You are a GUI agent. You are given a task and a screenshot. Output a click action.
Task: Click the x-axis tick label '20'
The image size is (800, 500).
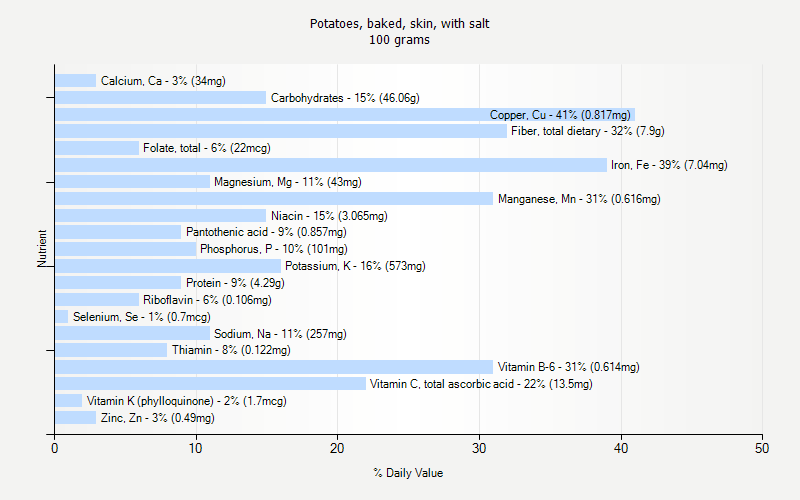pos(337,448)
